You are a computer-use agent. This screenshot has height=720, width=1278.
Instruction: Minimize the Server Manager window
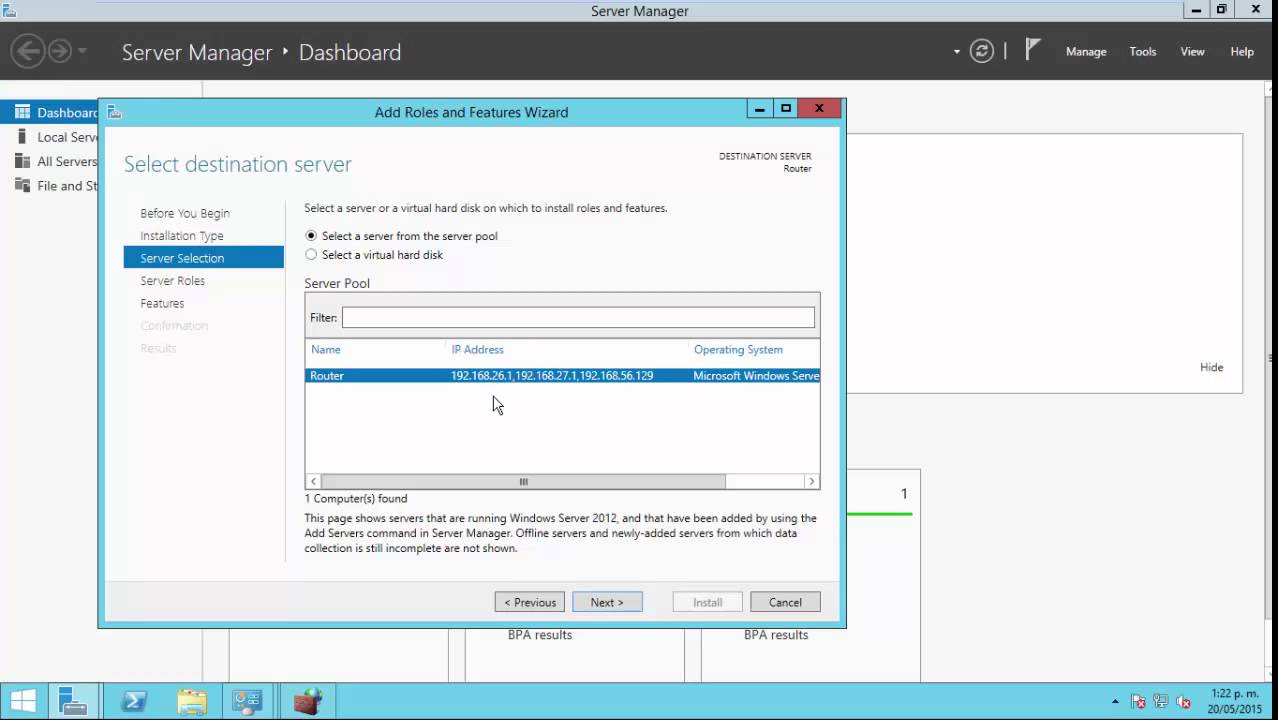pos(1197,9)
